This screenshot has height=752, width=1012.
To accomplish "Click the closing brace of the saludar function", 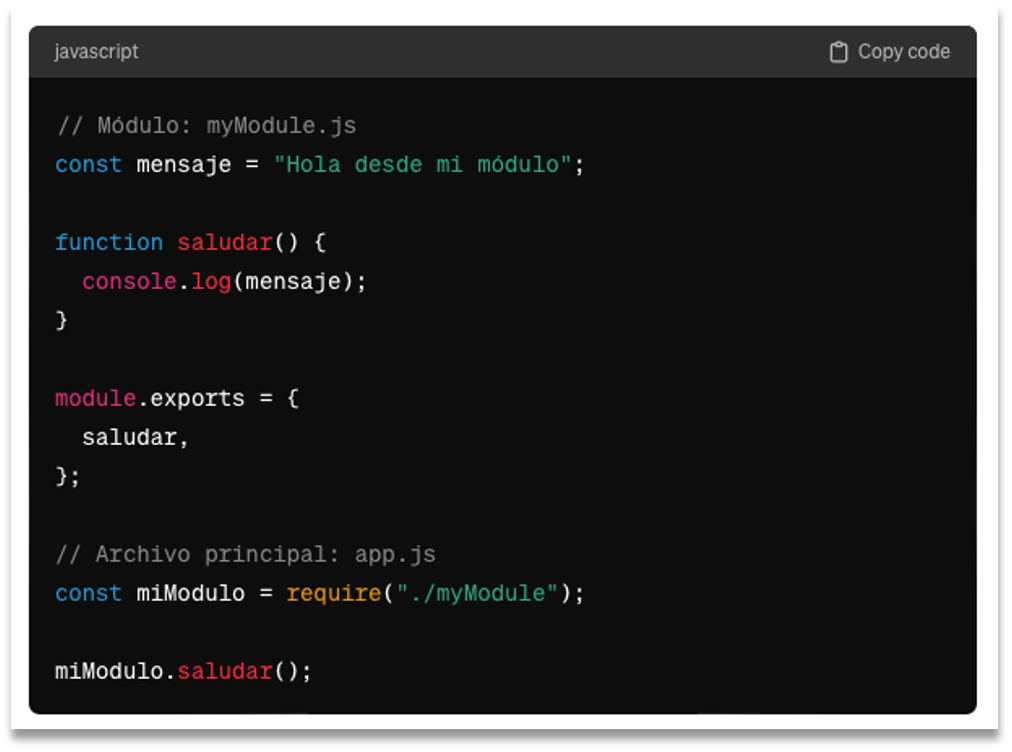I will 60,320.
